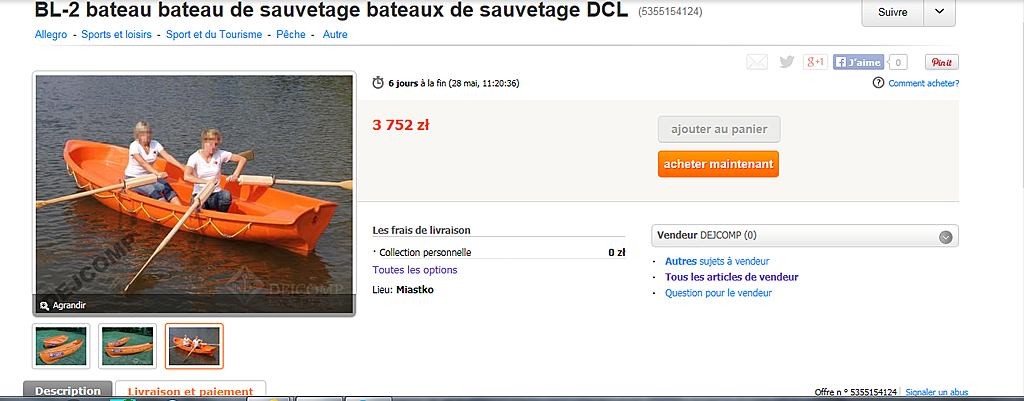The image size is (1024, 401).
Task: Add item with ajouter au panier
Action: [719, 129]
